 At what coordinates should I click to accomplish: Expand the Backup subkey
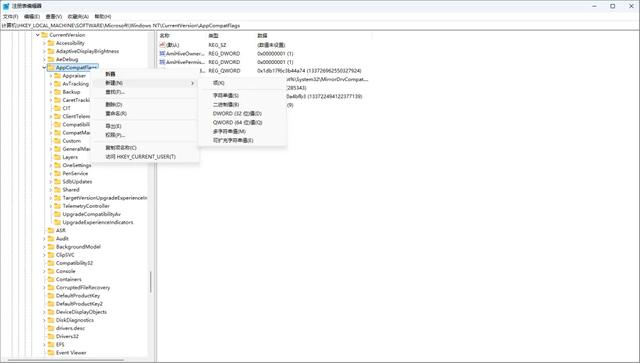(51, 92)
